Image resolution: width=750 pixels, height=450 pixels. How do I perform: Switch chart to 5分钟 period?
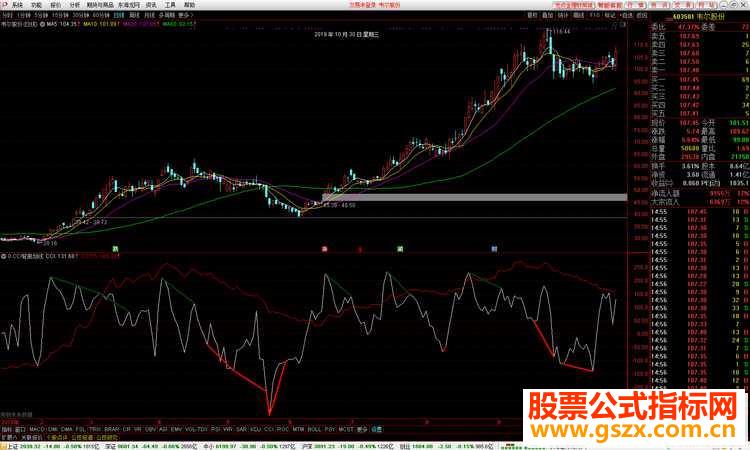pyautogui.click(x=41, y=15)
